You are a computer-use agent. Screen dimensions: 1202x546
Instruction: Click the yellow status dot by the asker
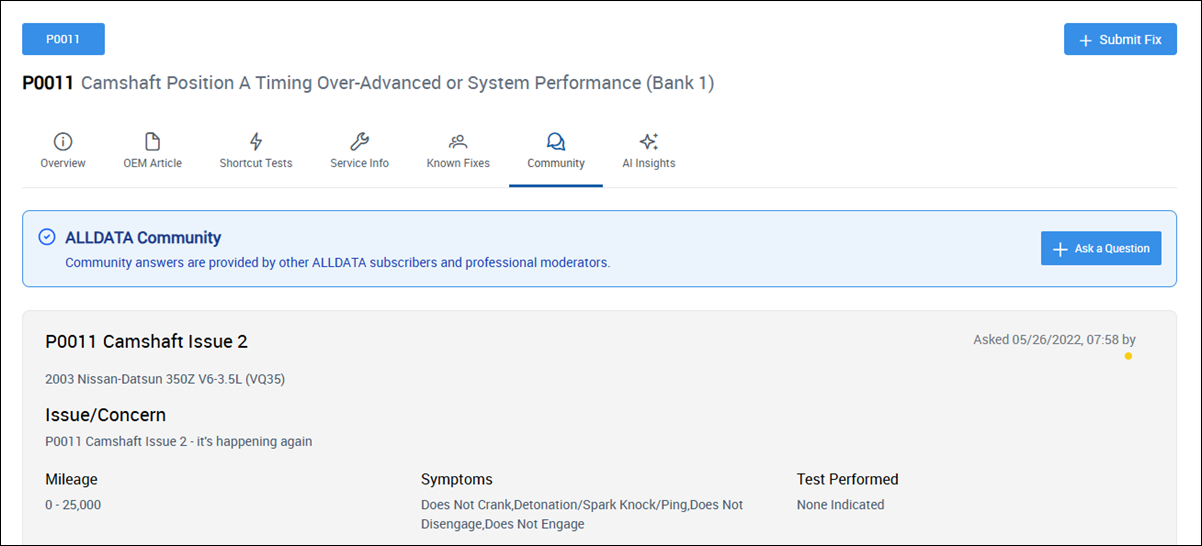pos(1128,356)
